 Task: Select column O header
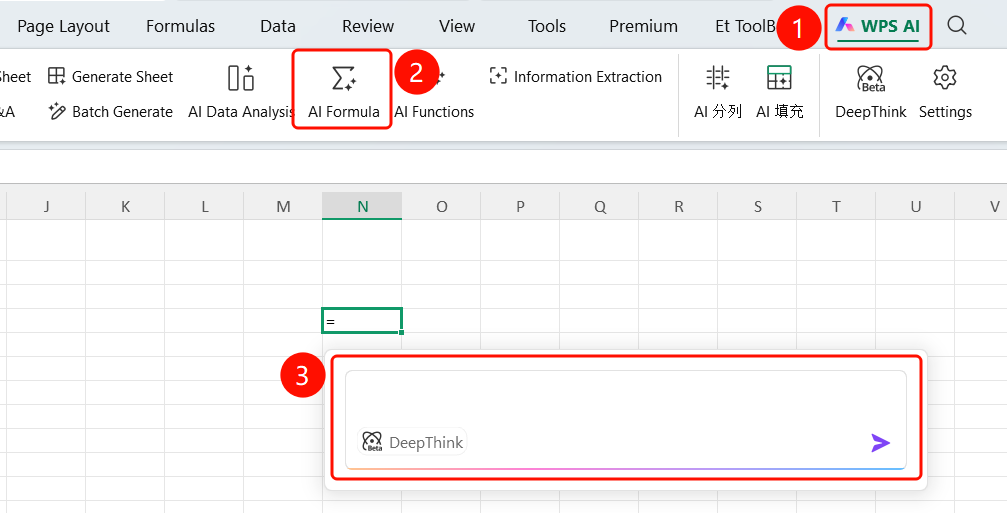pyautogui.click(x=441, y=206)
